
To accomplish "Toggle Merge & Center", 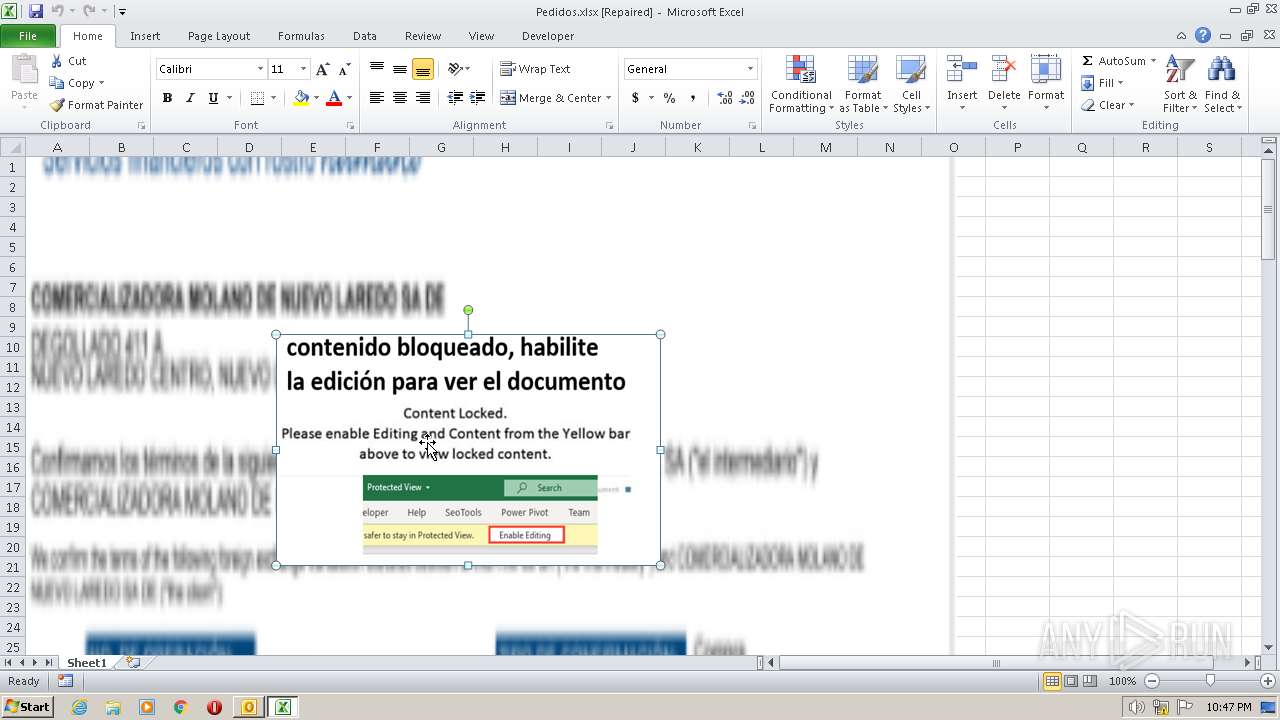I will 551,98.
